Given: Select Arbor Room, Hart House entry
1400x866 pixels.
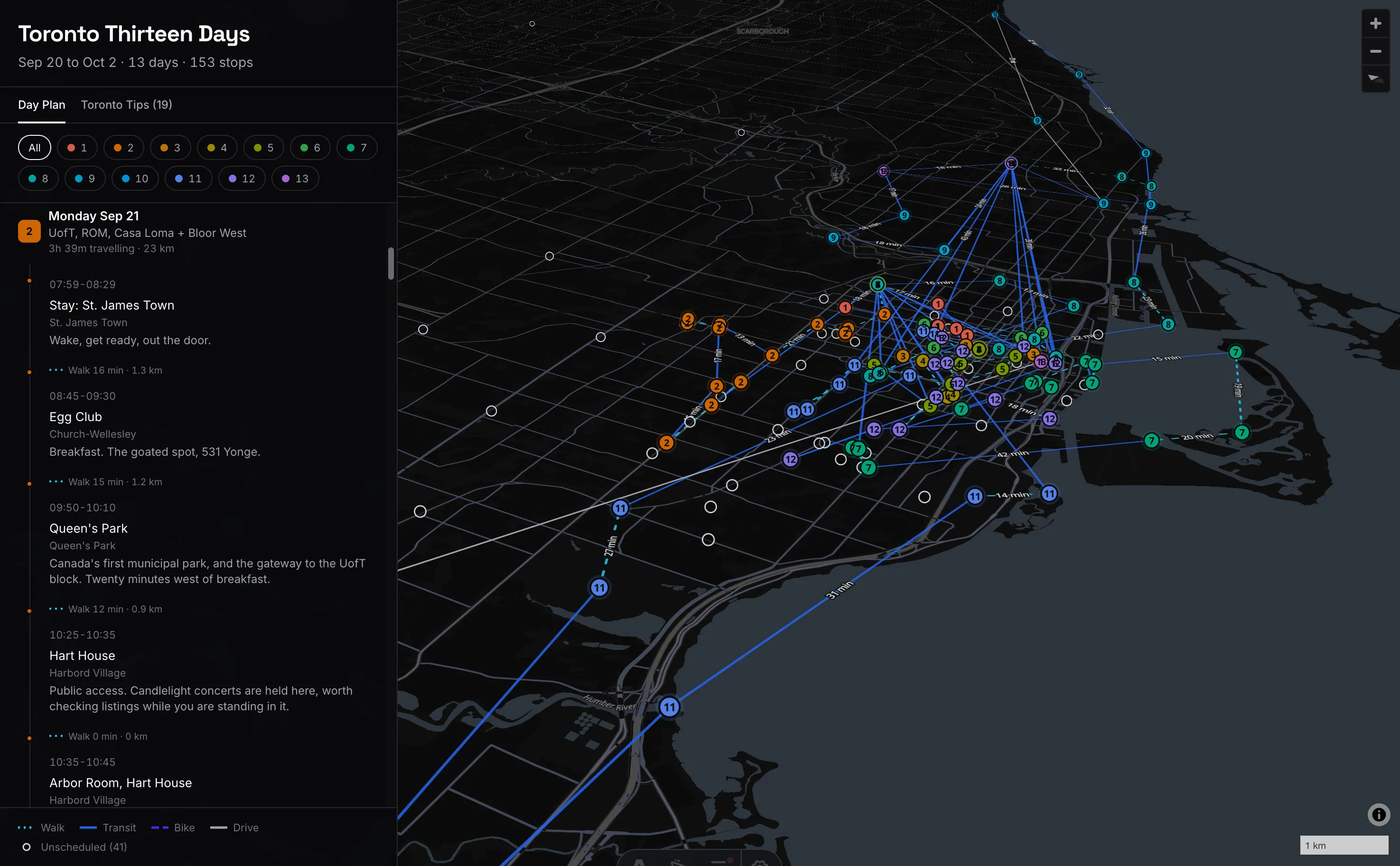Looking at the screenshot, I should (x=120, y=782).
